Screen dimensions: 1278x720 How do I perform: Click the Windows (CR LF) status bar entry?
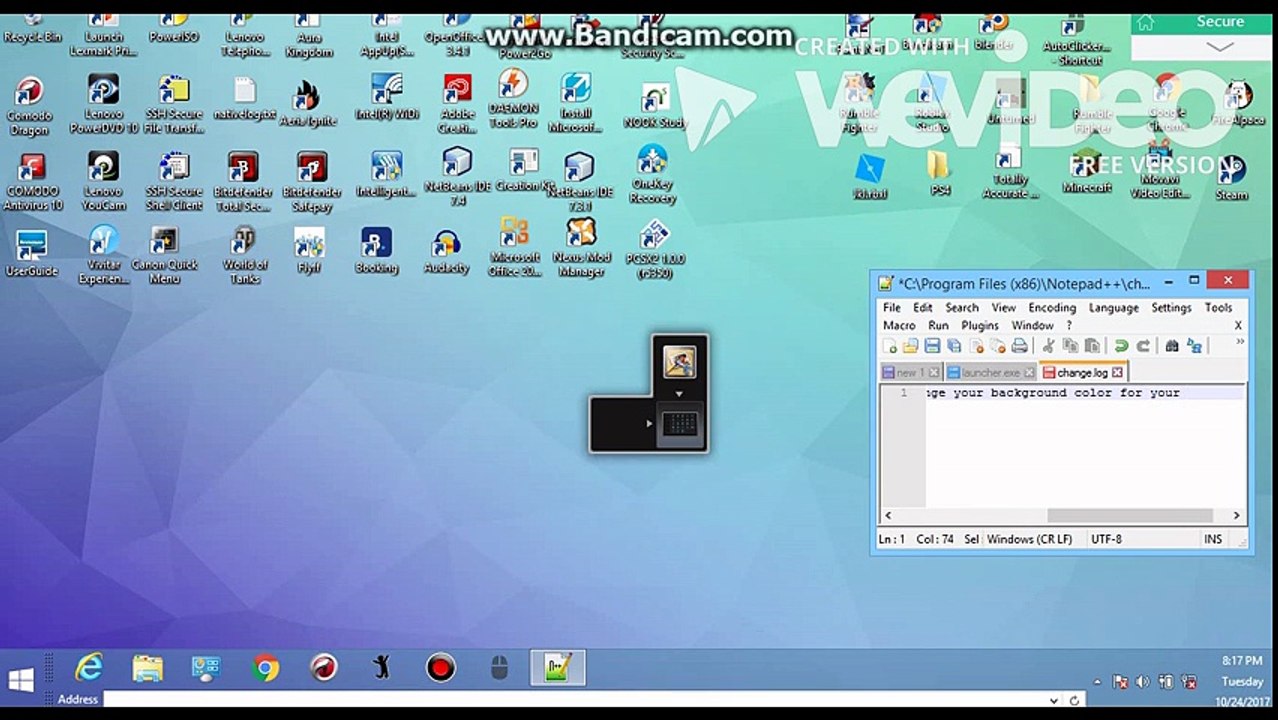coord(1029,539)
